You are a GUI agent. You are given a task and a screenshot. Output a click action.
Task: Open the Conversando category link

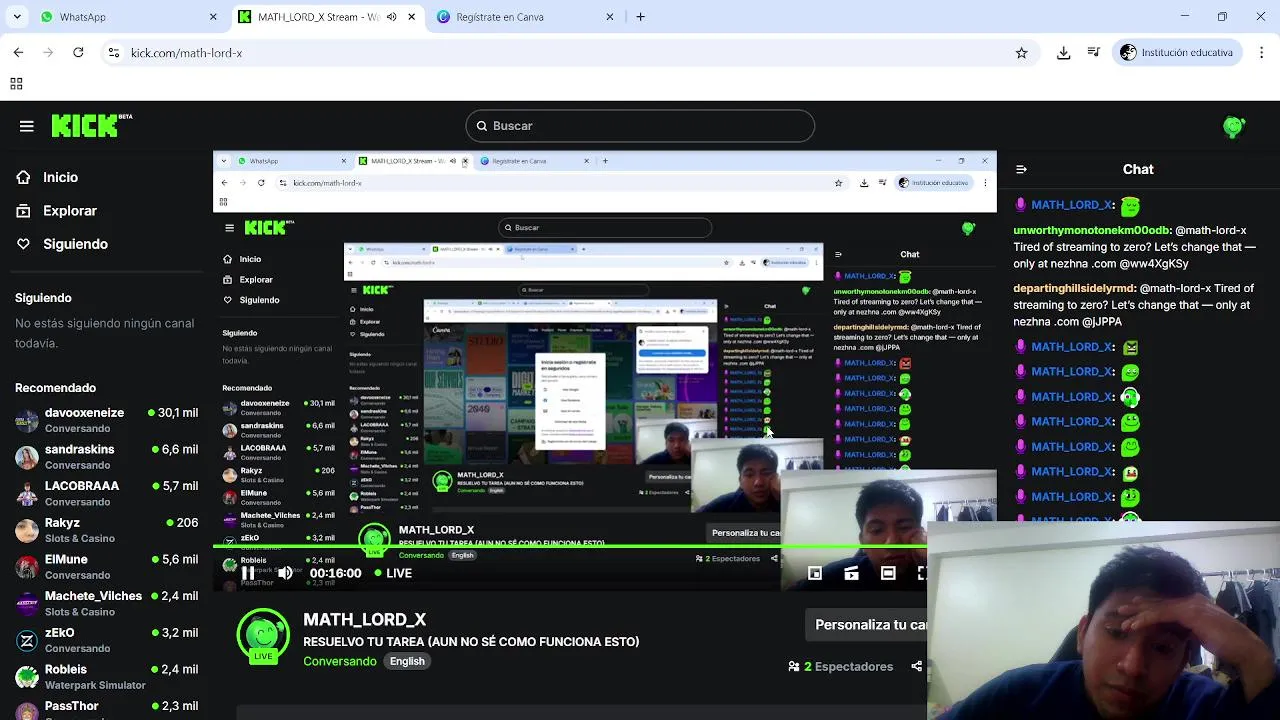pos(340,661)
